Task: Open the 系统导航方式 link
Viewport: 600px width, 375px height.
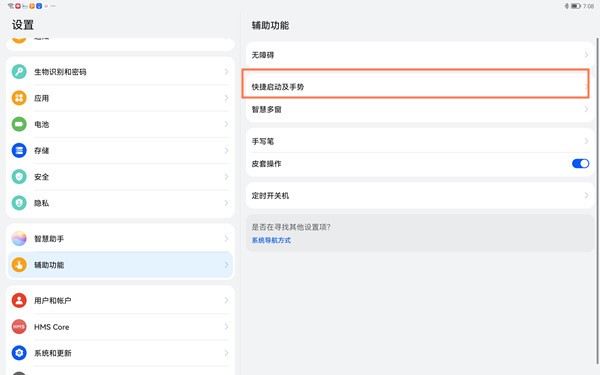Action: pyautogui.click(x=271, y=240)
